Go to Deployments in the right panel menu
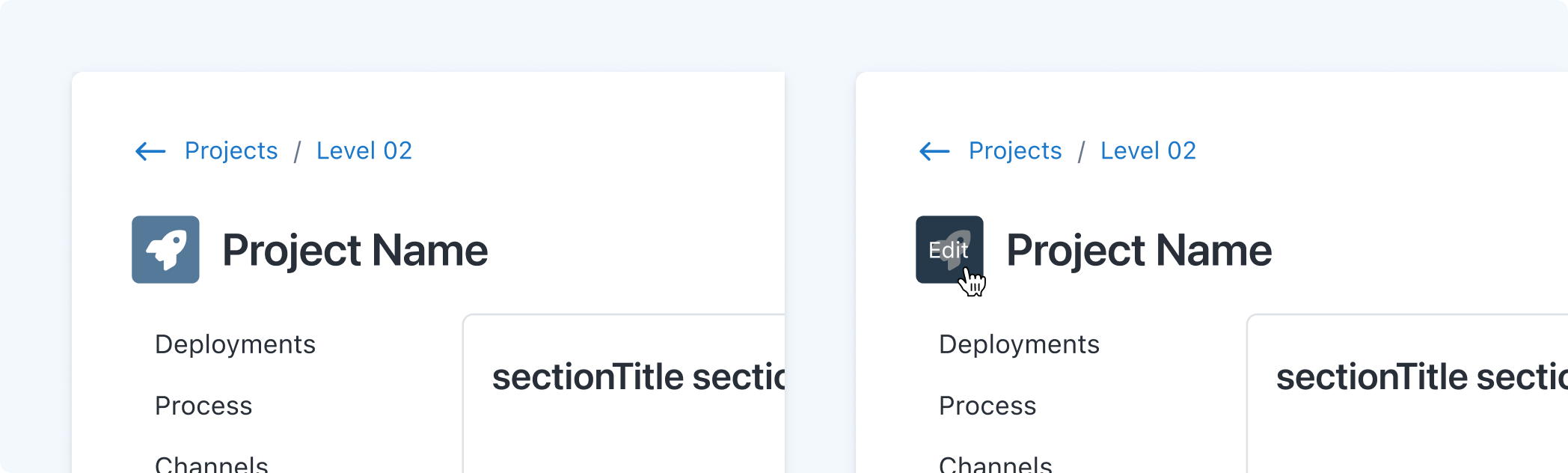Viewport: 1568px width, 473px height. click(x=1019, y=344)
